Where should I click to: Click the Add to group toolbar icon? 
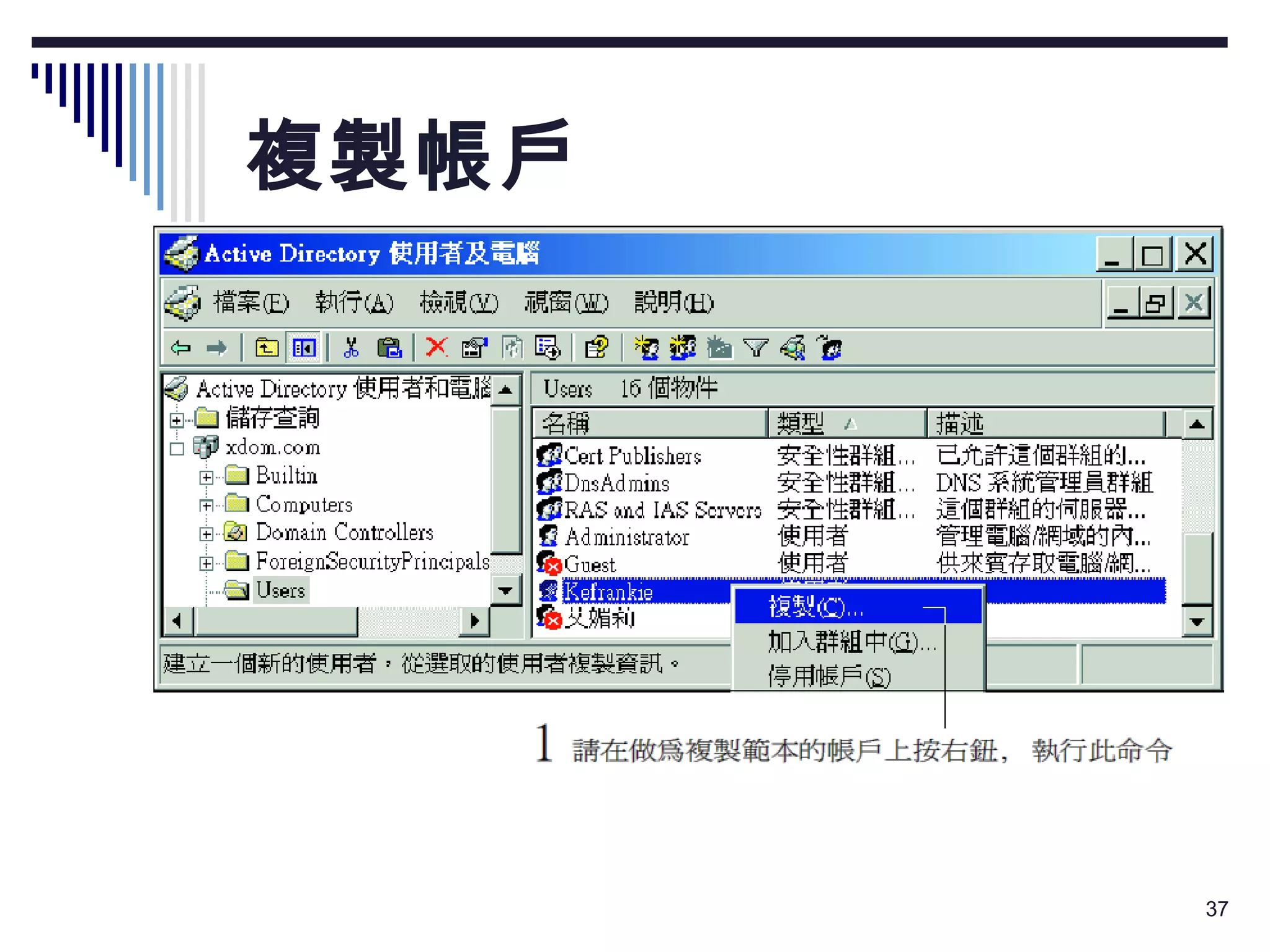(830, 348)
